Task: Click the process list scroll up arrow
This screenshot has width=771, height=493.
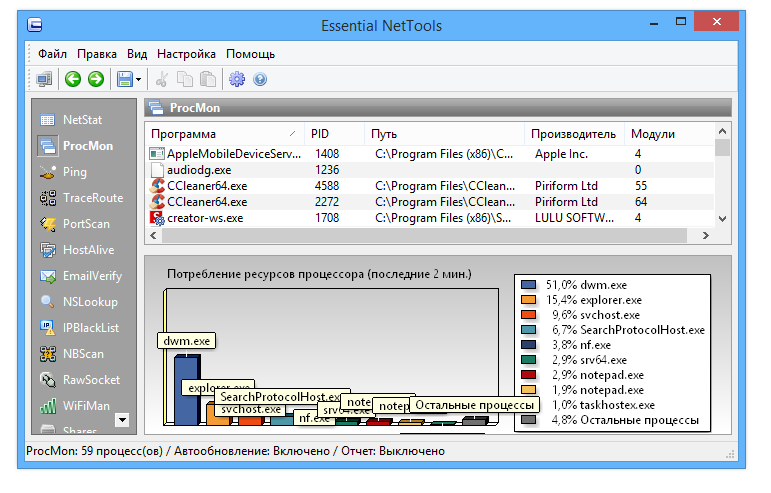Action: coord(722,131)
